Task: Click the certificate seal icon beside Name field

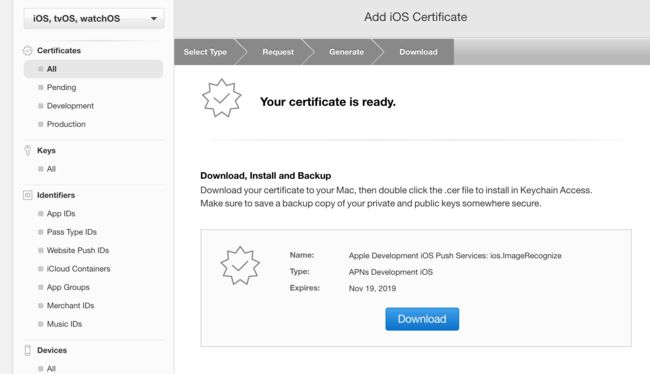Action: pos(240,265)
